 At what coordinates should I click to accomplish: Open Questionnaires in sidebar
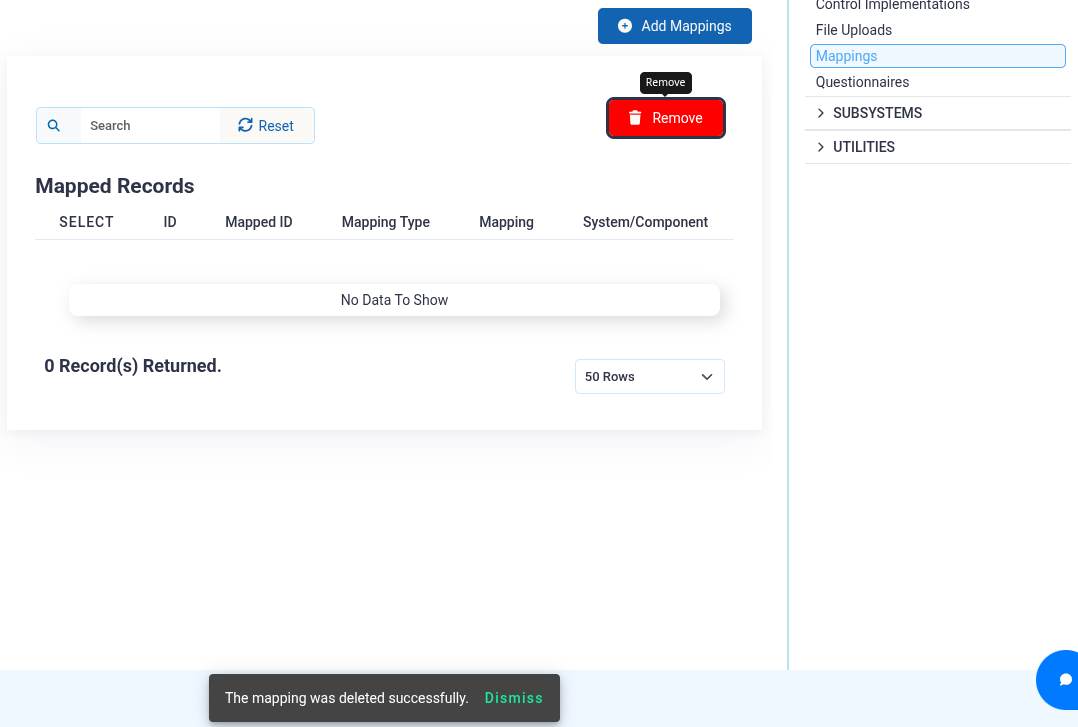[862, 83]
